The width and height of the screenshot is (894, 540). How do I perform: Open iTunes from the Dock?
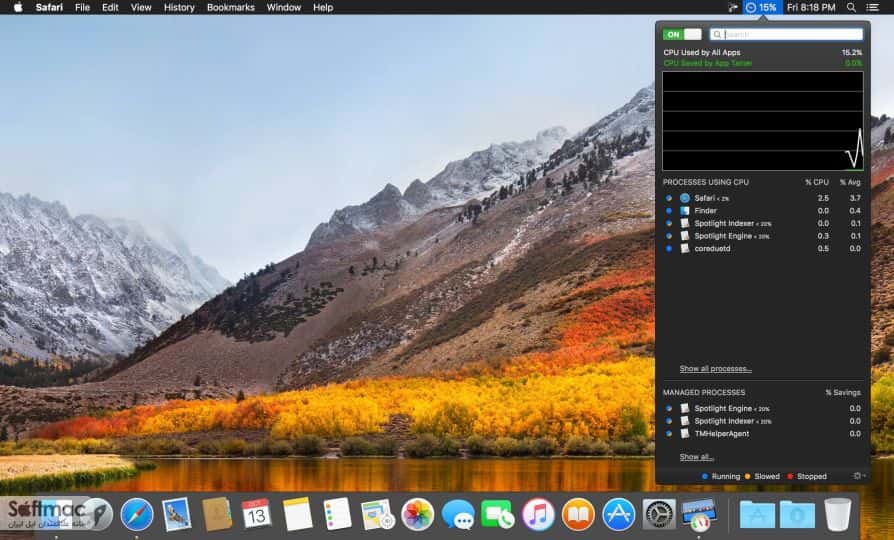tap(538, 514)
